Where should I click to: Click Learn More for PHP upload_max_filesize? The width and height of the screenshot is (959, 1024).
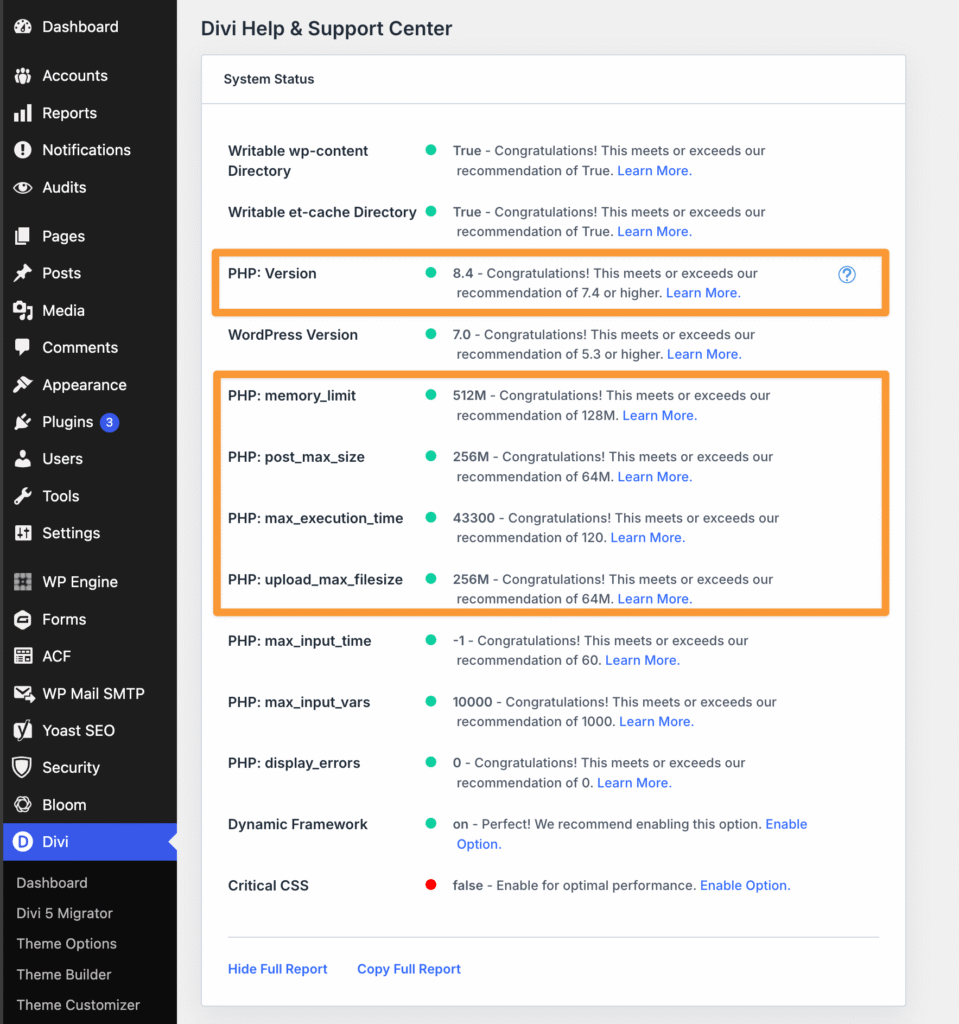point(654,600)
